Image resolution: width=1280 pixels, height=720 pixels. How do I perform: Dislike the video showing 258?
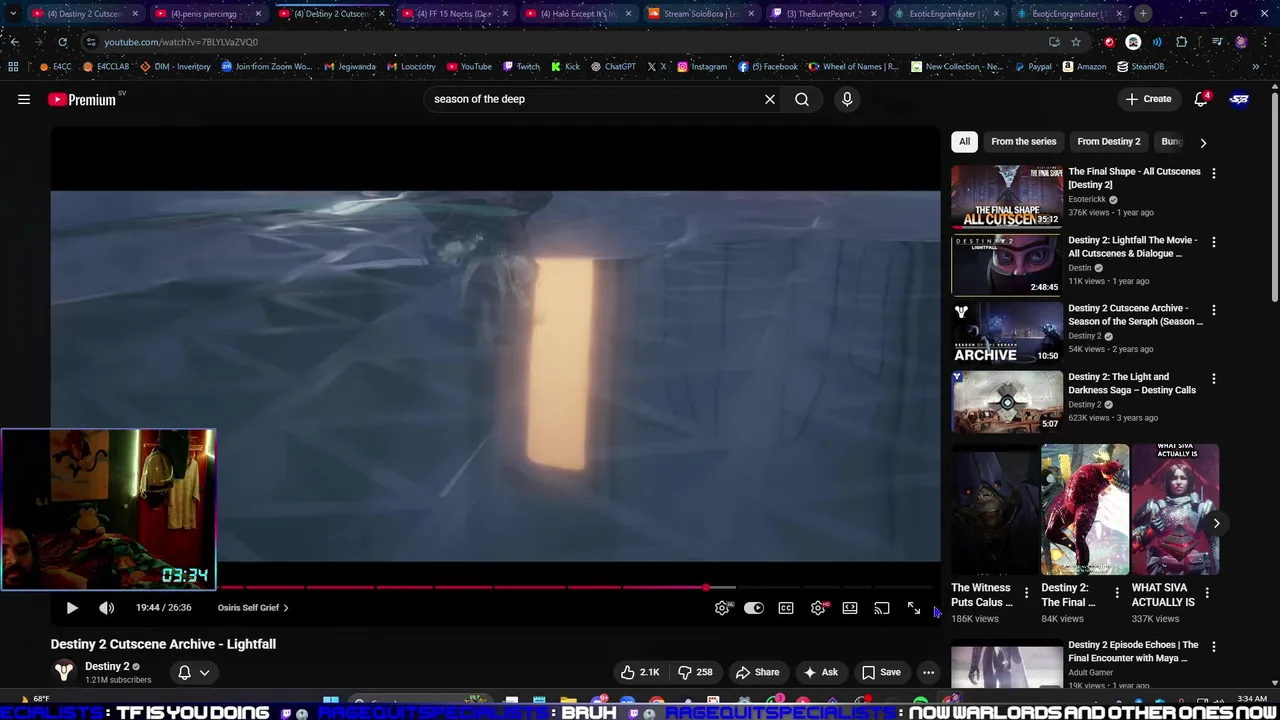[x=695, y=672]
